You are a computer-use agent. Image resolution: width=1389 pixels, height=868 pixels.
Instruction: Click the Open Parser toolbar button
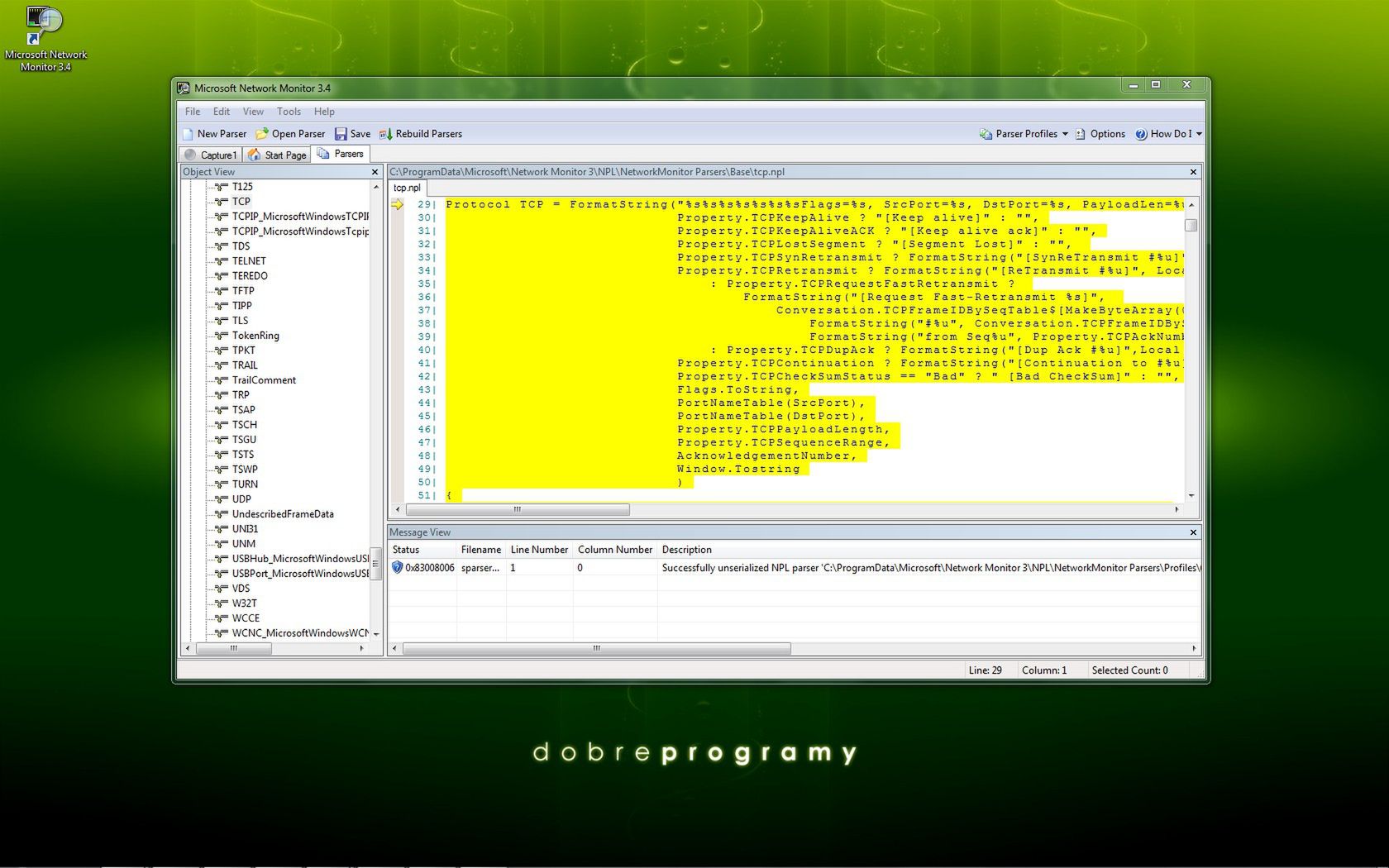click(290, 134)
